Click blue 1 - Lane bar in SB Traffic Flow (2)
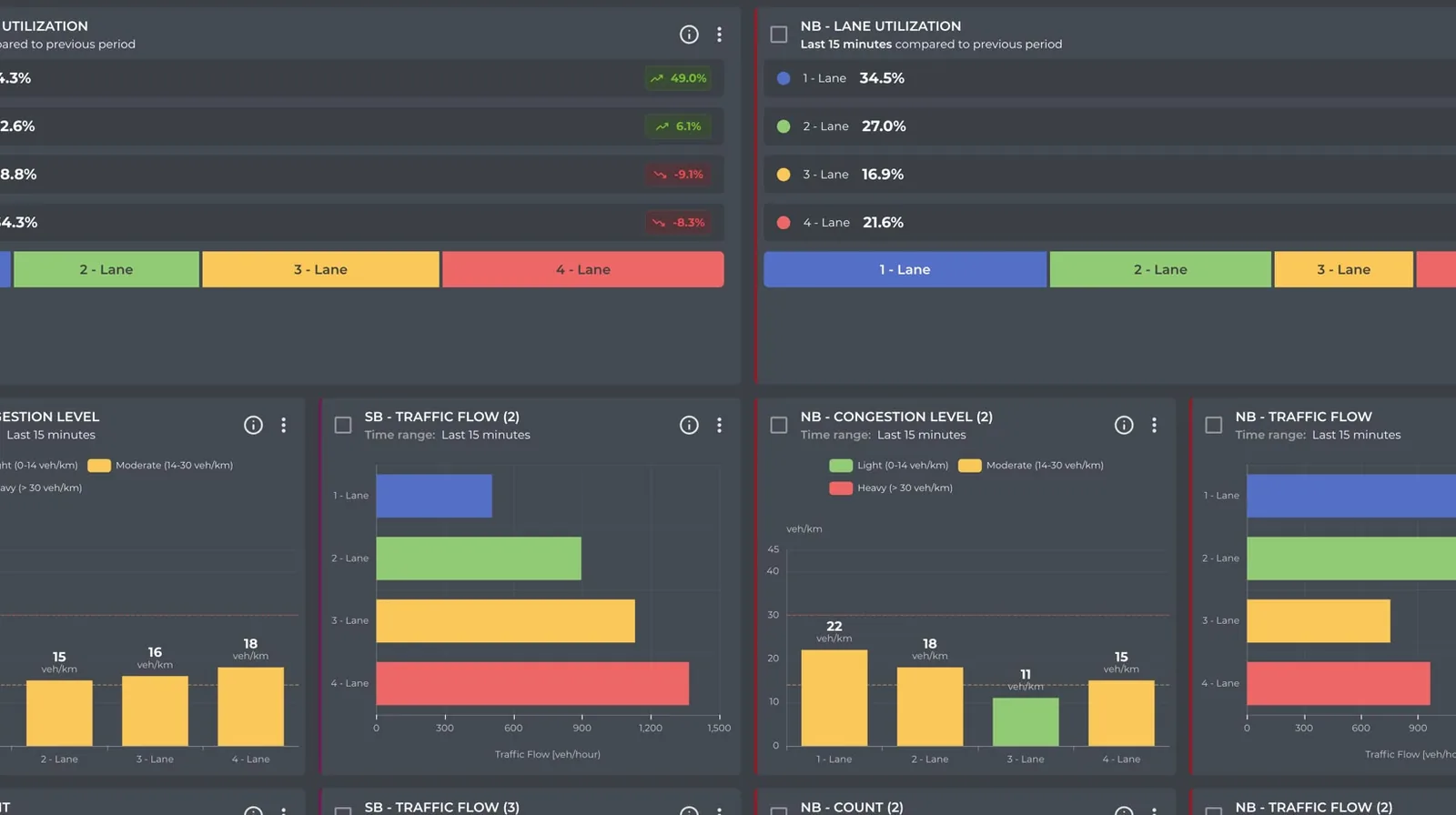The width and height of the screenshot is (1456, 815). coord(434,496)
